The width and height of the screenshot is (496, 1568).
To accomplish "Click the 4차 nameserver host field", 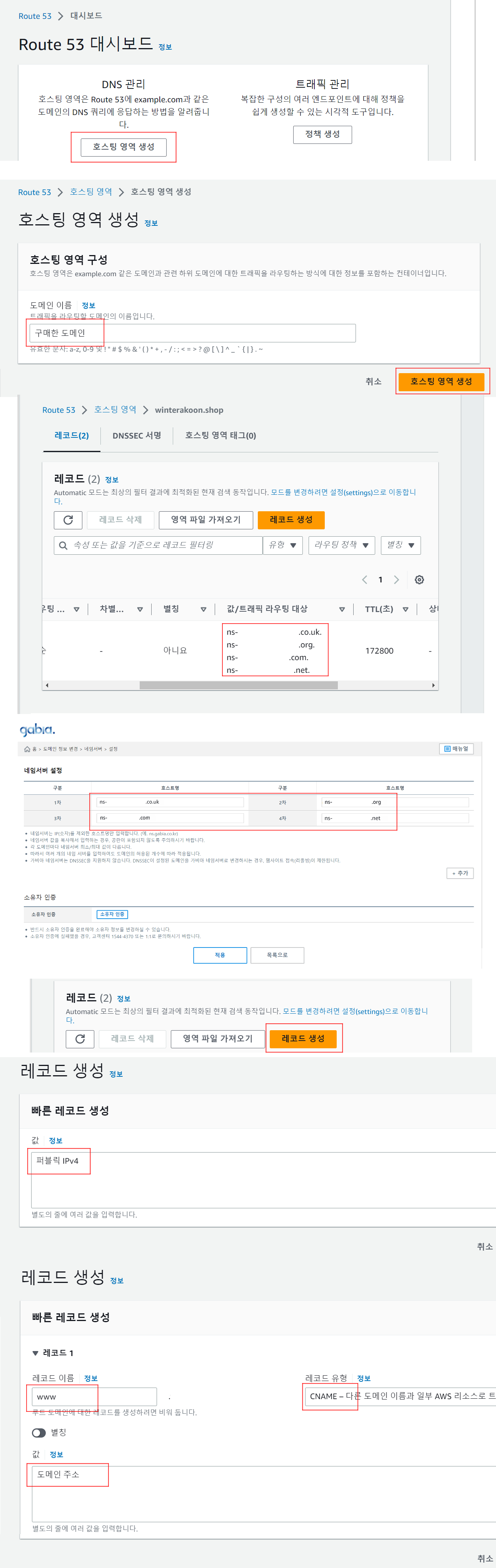I will coord(396,818).
